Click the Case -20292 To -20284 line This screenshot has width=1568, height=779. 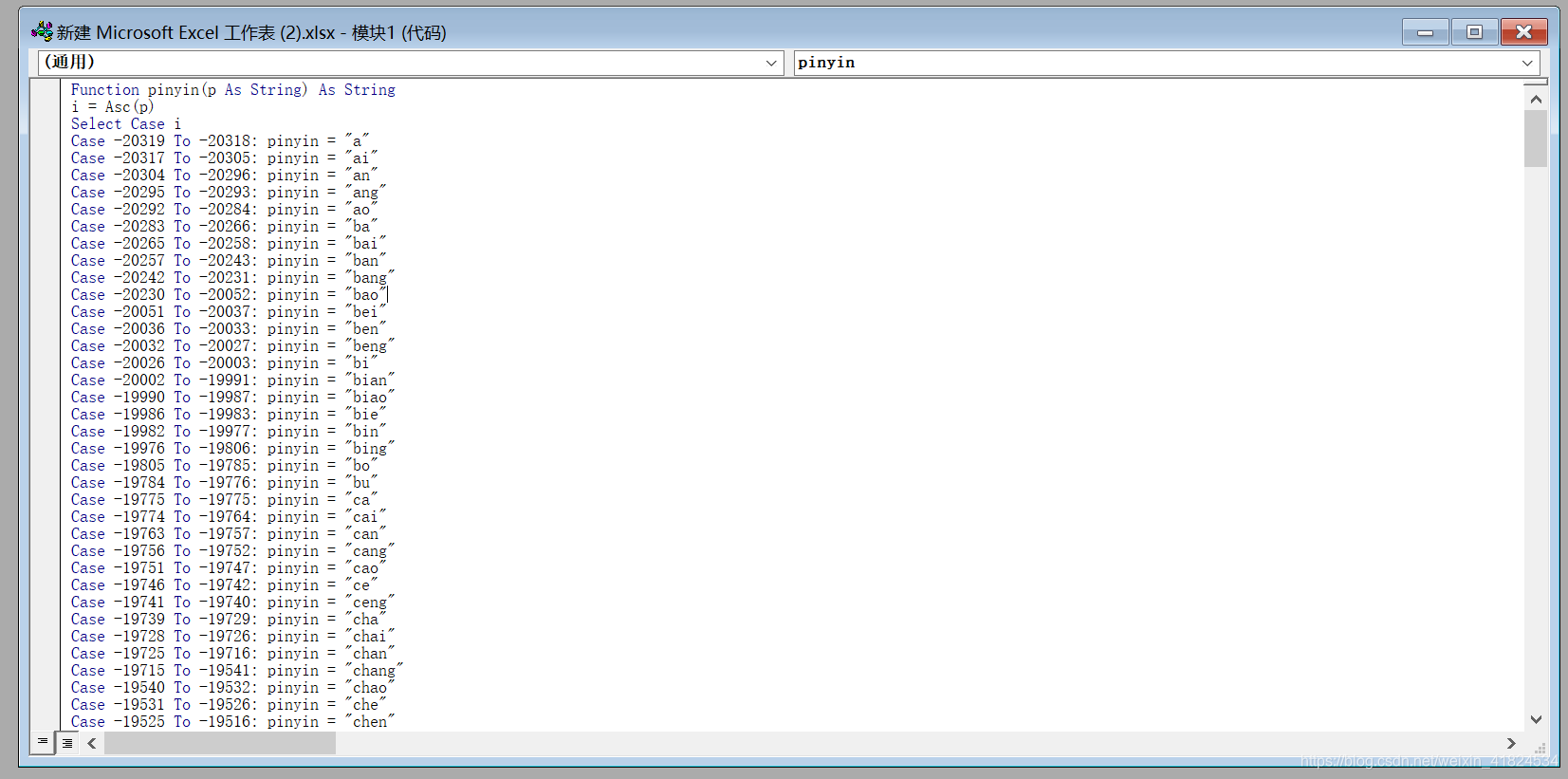click(224, 210)
